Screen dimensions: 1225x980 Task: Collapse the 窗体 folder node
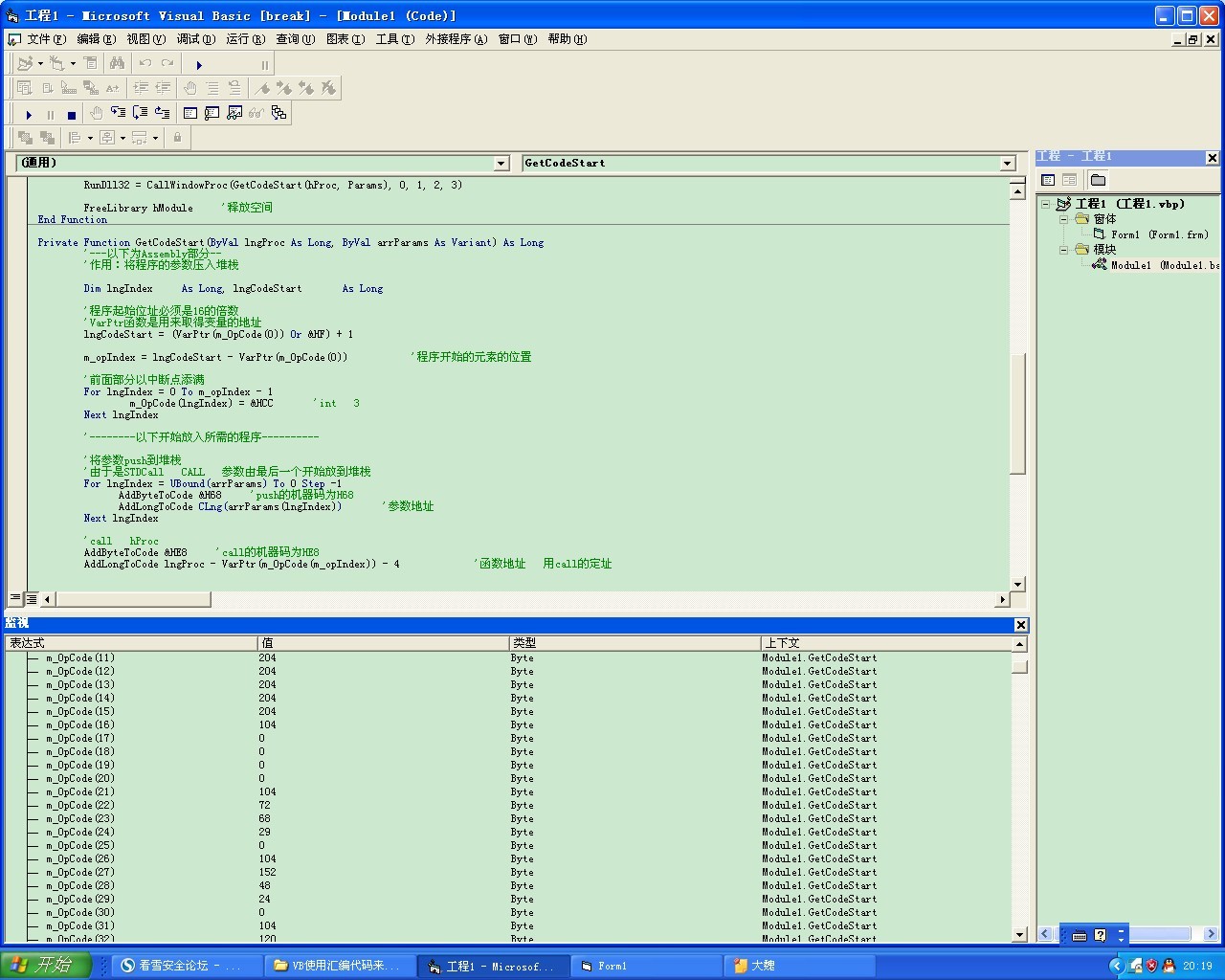(x=1063, y=219)
